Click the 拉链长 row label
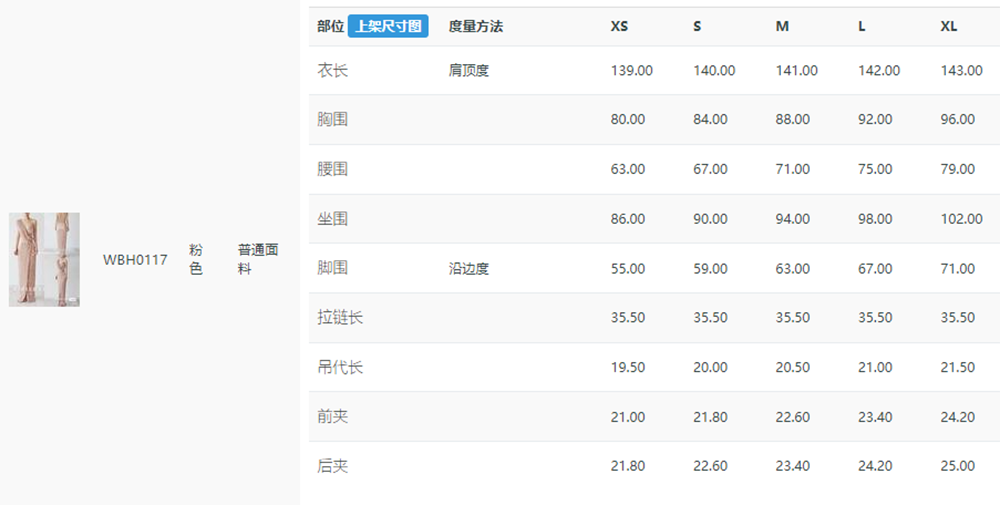 click(x=340, y=318)
